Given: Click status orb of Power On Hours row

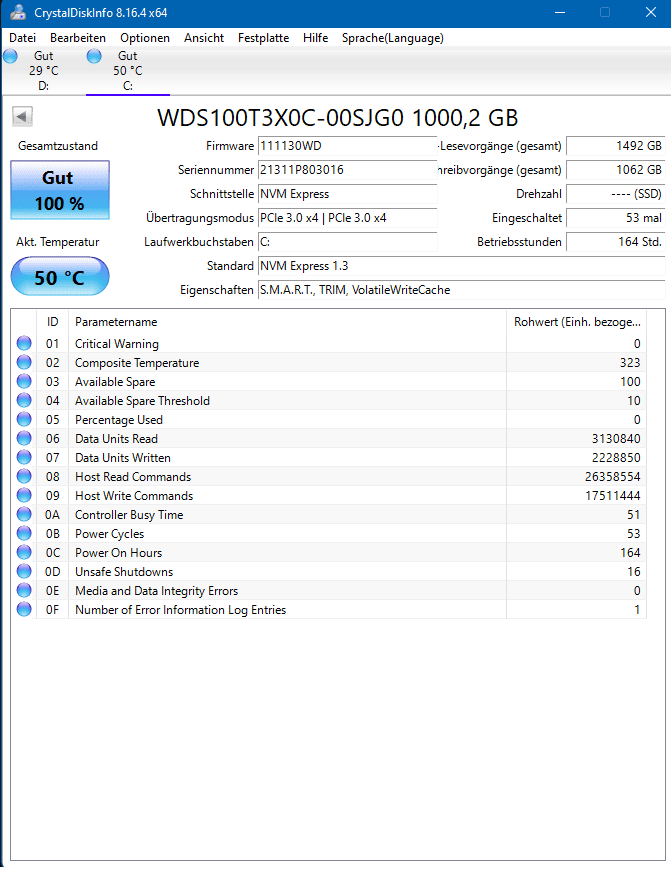Looking at the screenshot, I should [24, 552].
